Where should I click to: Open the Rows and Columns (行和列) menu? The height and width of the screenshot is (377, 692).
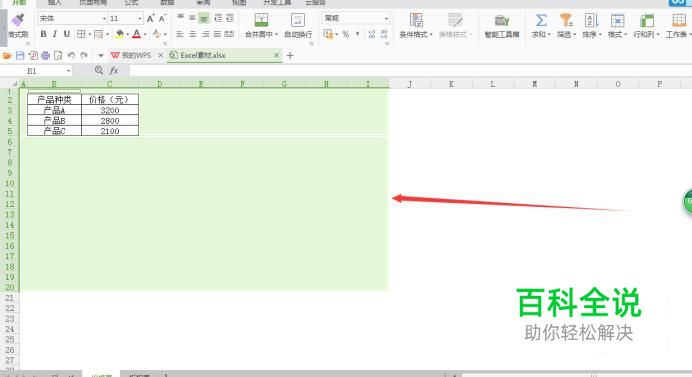(x=646, y=26)
